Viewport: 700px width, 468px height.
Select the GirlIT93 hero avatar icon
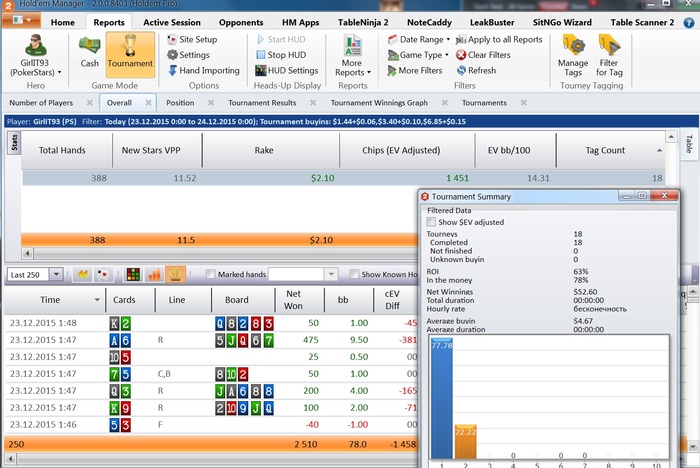click(35, 46)
